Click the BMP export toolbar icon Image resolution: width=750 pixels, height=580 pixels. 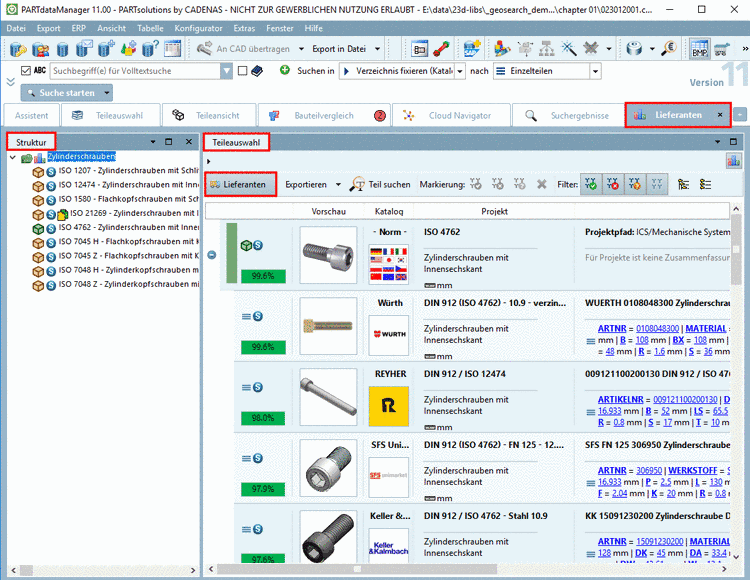[x=698, y=48]
